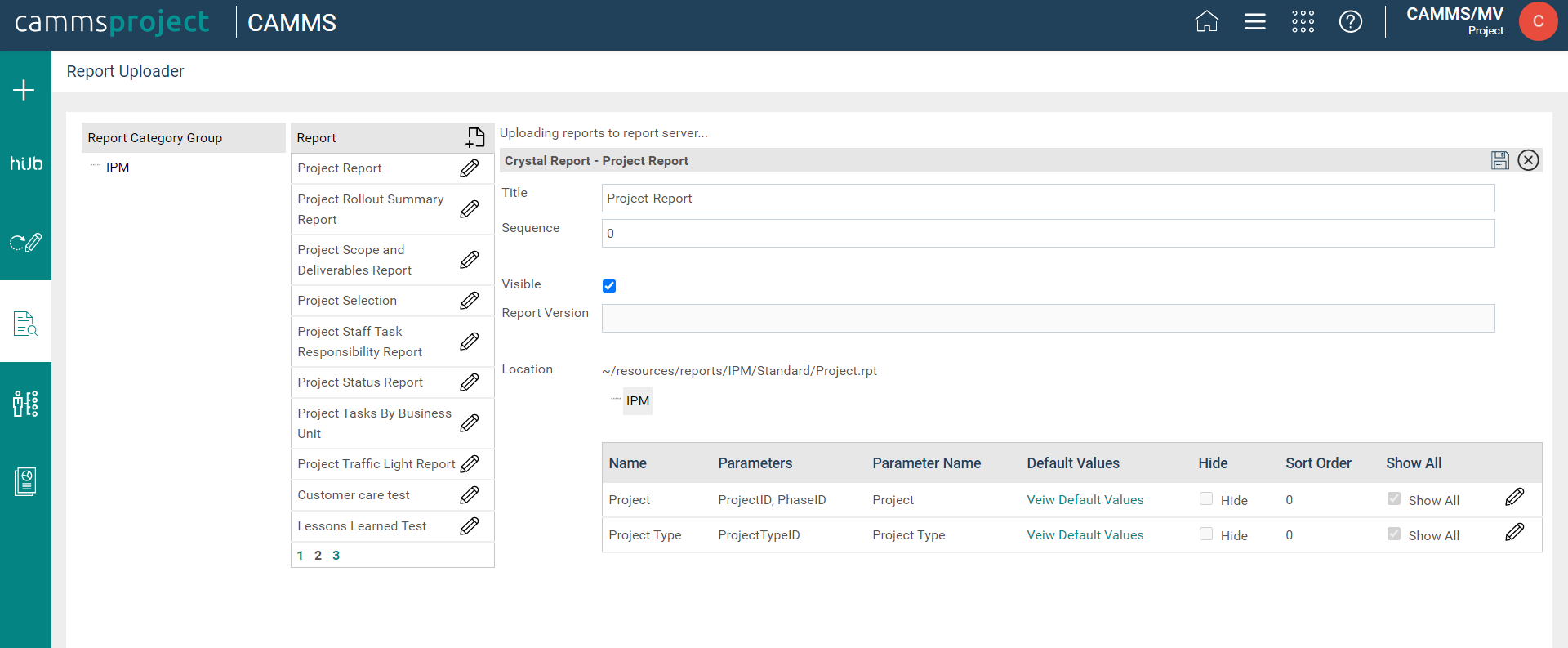Edit Project Tasks By Business Unit
The width and height of the screenshot is (1568, 648).
click(x=470, y=423)
